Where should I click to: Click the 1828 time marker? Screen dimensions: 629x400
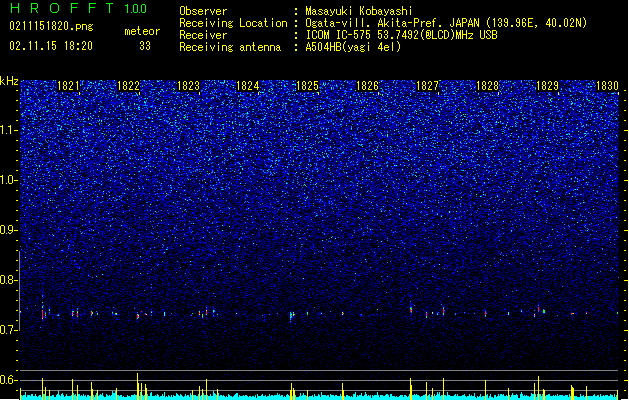tap(487, 86)
